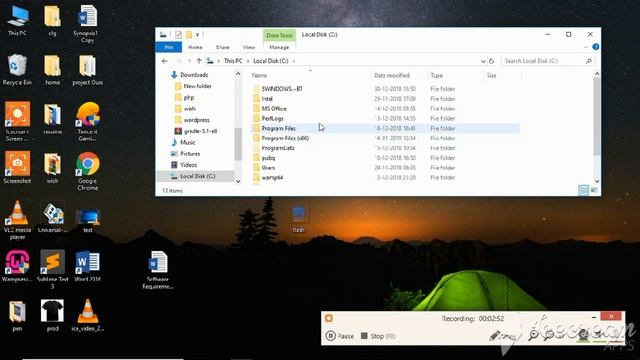Select the Users folder row
Viewport: 640px width, 360px height.
tap(384, 168)
